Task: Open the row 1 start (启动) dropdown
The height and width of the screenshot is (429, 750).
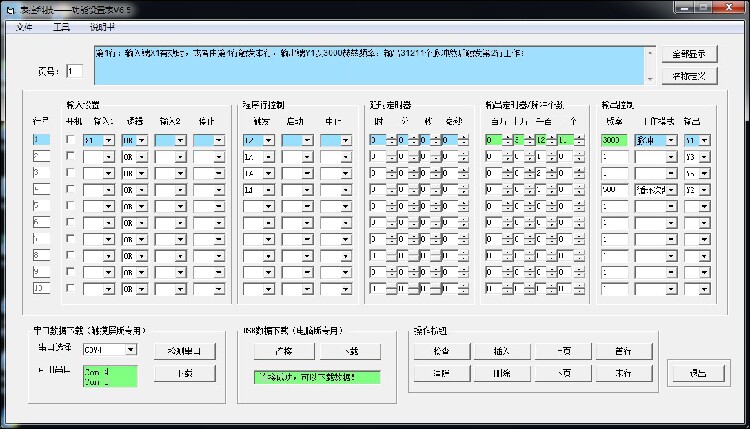Action: pyautogui.click(x=307, y=140)
